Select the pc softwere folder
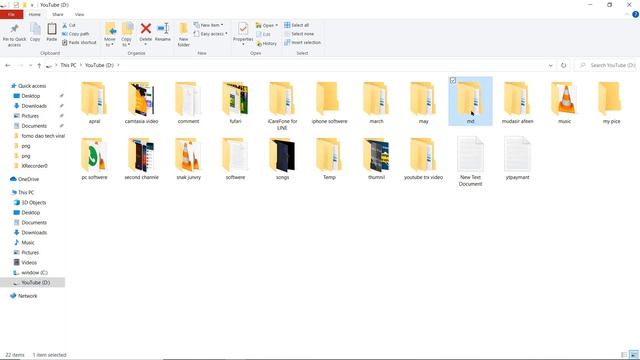This screenshot has height=360, width=640. click(x=94, y=158)
